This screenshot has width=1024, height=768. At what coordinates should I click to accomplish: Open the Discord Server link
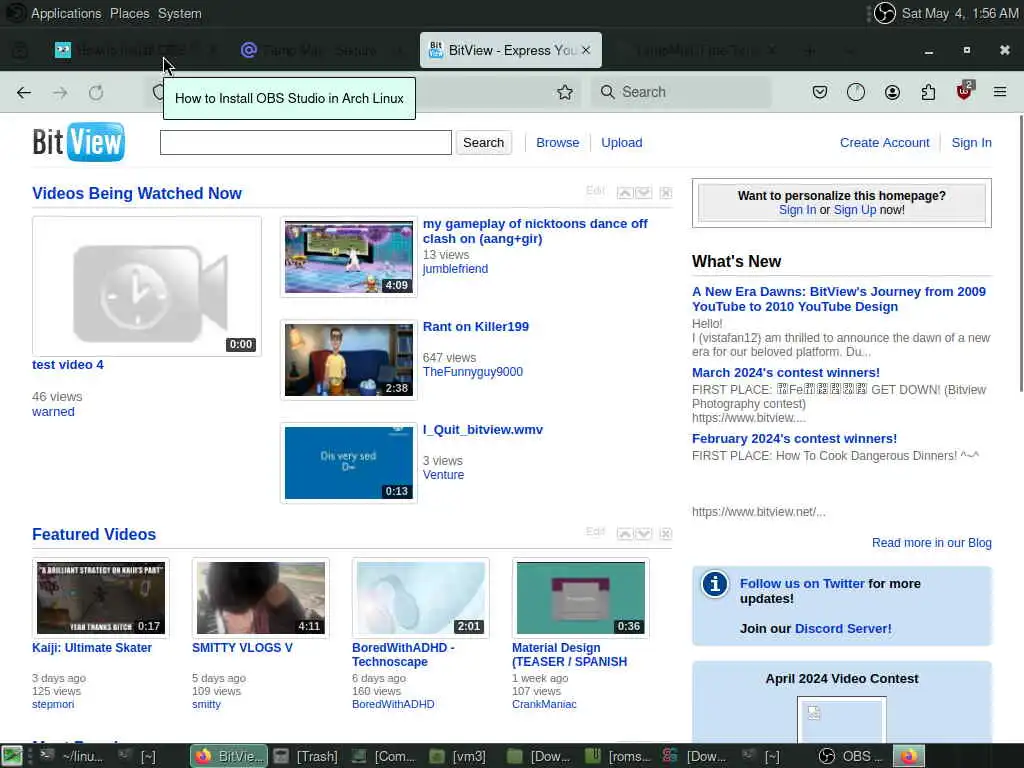click(843, 628)
